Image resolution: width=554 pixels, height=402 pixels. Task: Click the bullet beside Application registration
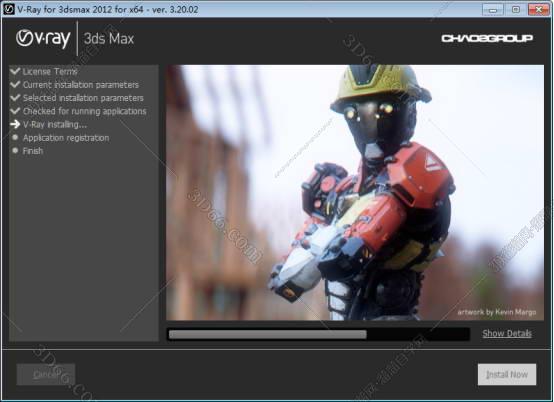[15, 137]
